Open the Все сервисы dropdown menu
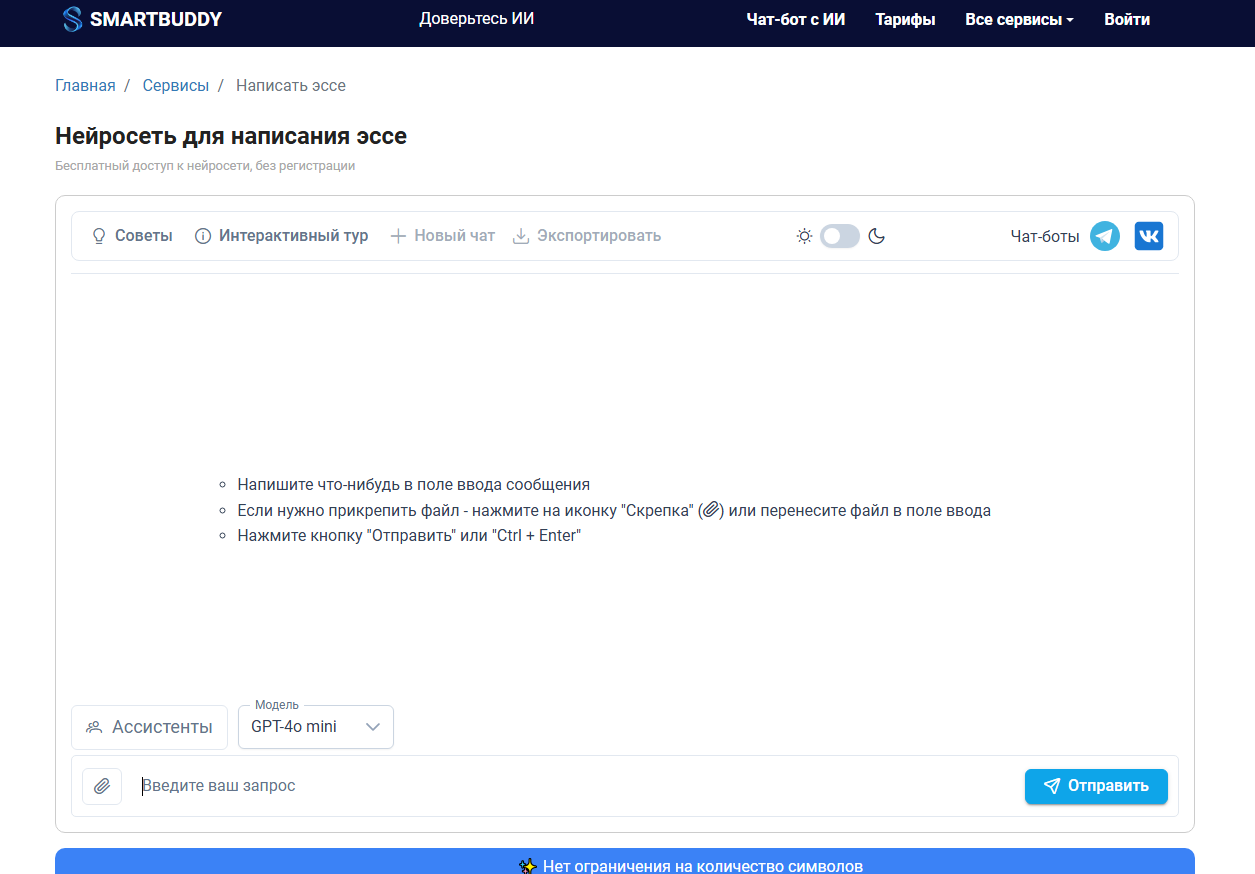The width and height of the screenshot is (1255, 874). [x=1019, y=19]
